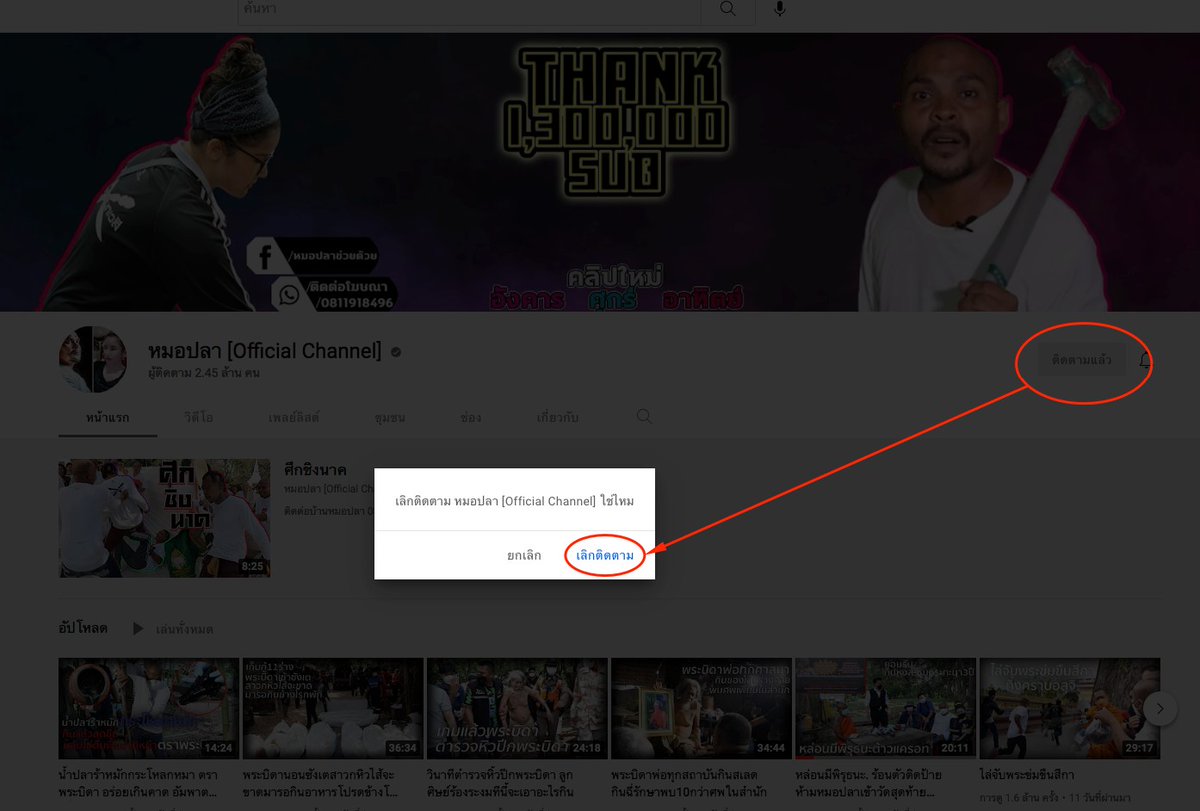1200x811 pixels.
Task: Click the channel banner THANK 1,300,000 SUB
Action: [600, 172]
